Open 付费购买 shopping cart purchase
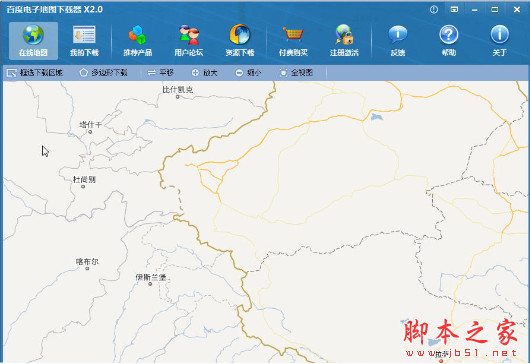 [293, 41]
